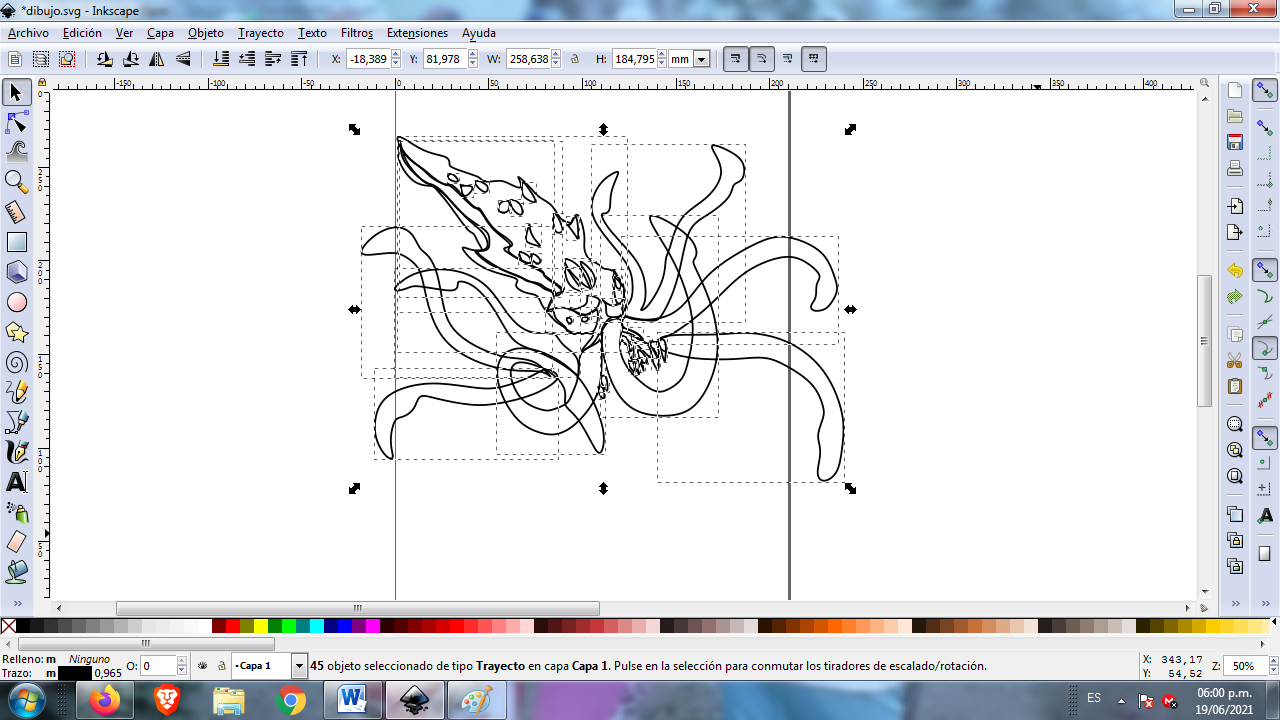The image size is (1280, 720).
Task: Click the X position stepper
Action: (x=398, y=59)
